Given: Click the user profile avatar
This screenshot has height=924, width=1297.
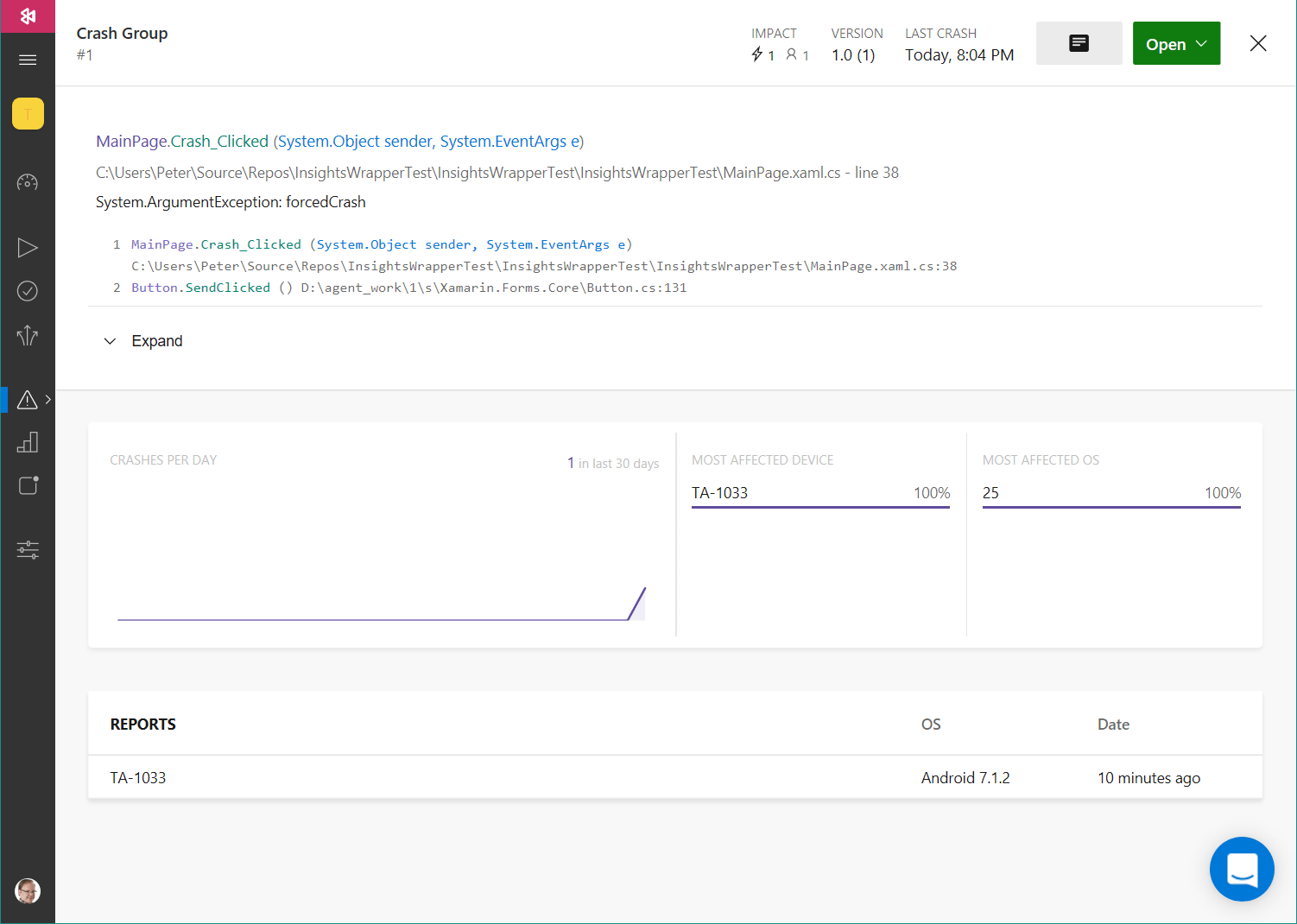Looking at the screenshot, I should point(28,890).
